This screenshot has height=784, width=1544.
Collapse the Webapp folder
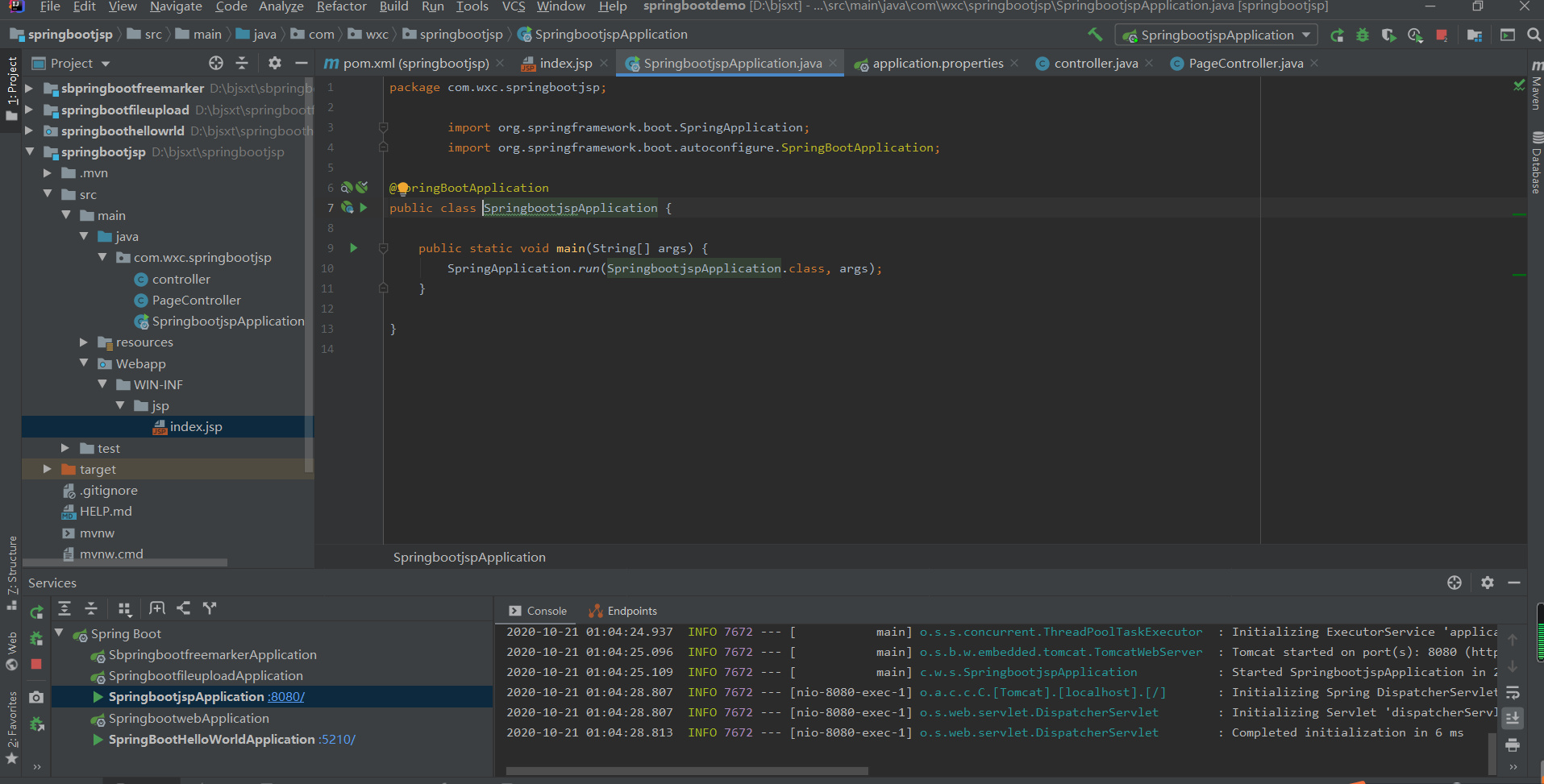[83, 363]
